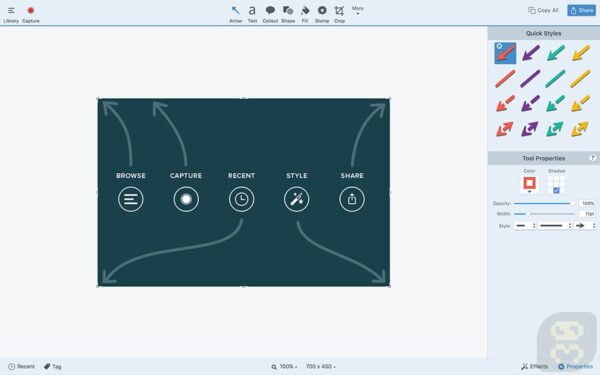600x375 pixels.
Task: Click the Width value field
Action: point(587,214)
